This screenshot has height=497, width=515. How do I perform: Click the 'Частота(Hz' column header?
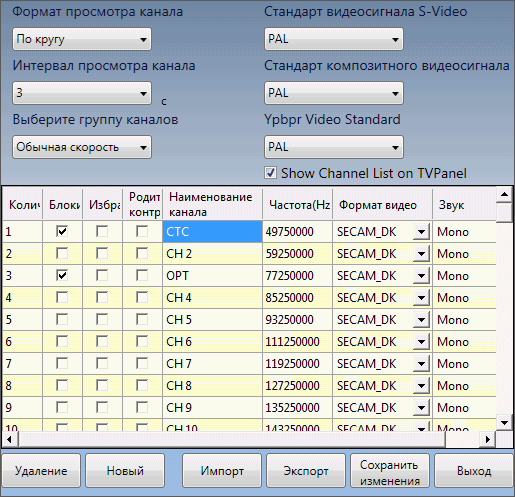coord(297,204)
